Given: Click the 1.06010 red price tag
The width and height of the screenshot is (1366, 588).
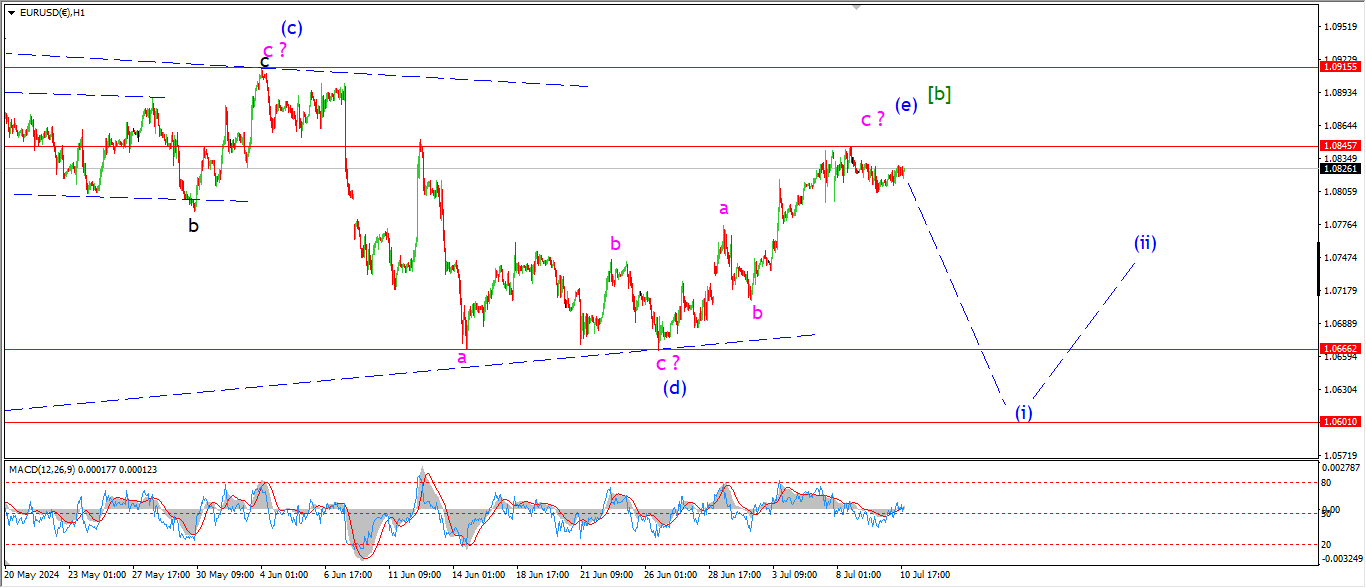Looking at the screenshot, I should [1340, 422].
